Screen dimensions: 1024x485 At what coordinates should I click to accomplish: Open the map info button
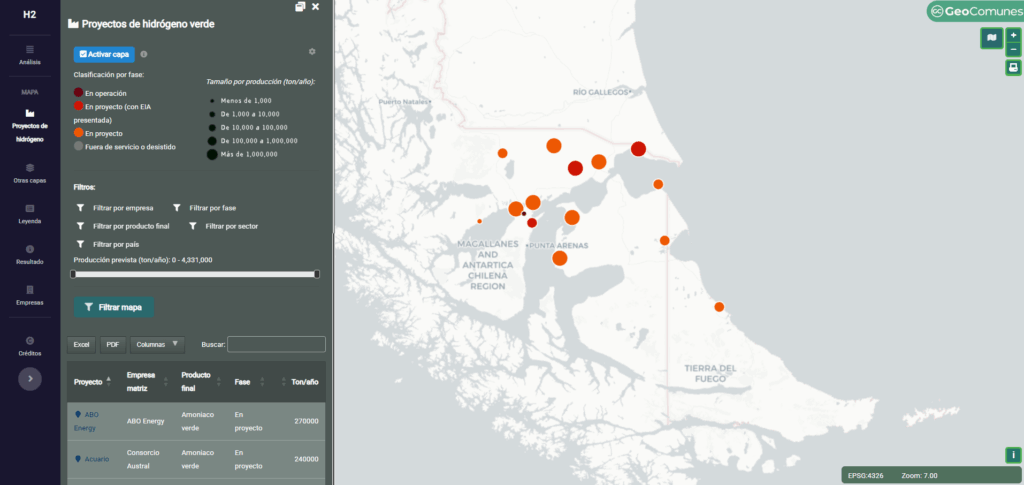pos(1012,455)
